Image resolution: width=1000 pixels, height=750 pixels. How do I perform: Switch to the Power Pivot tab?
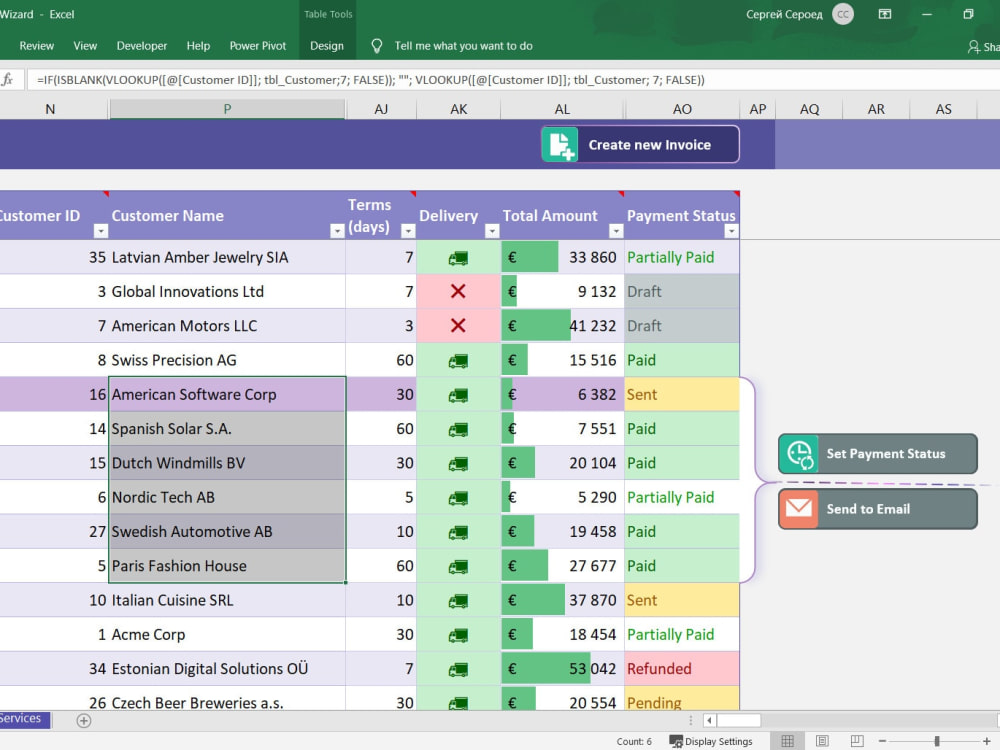(258, 46)
